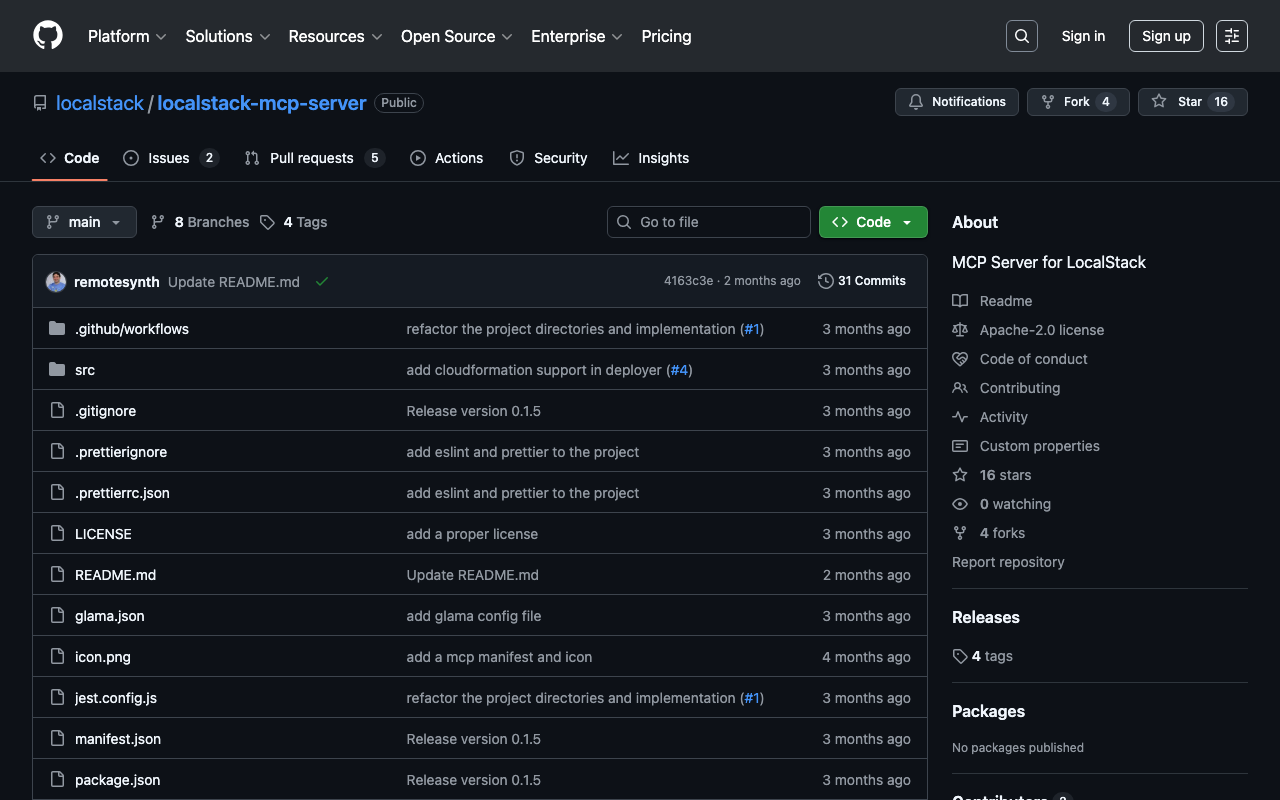Click the GitHub logo icon
The width and height of the screenshot is (1280, 800).
pyautogui.click(x=48, y=36)
